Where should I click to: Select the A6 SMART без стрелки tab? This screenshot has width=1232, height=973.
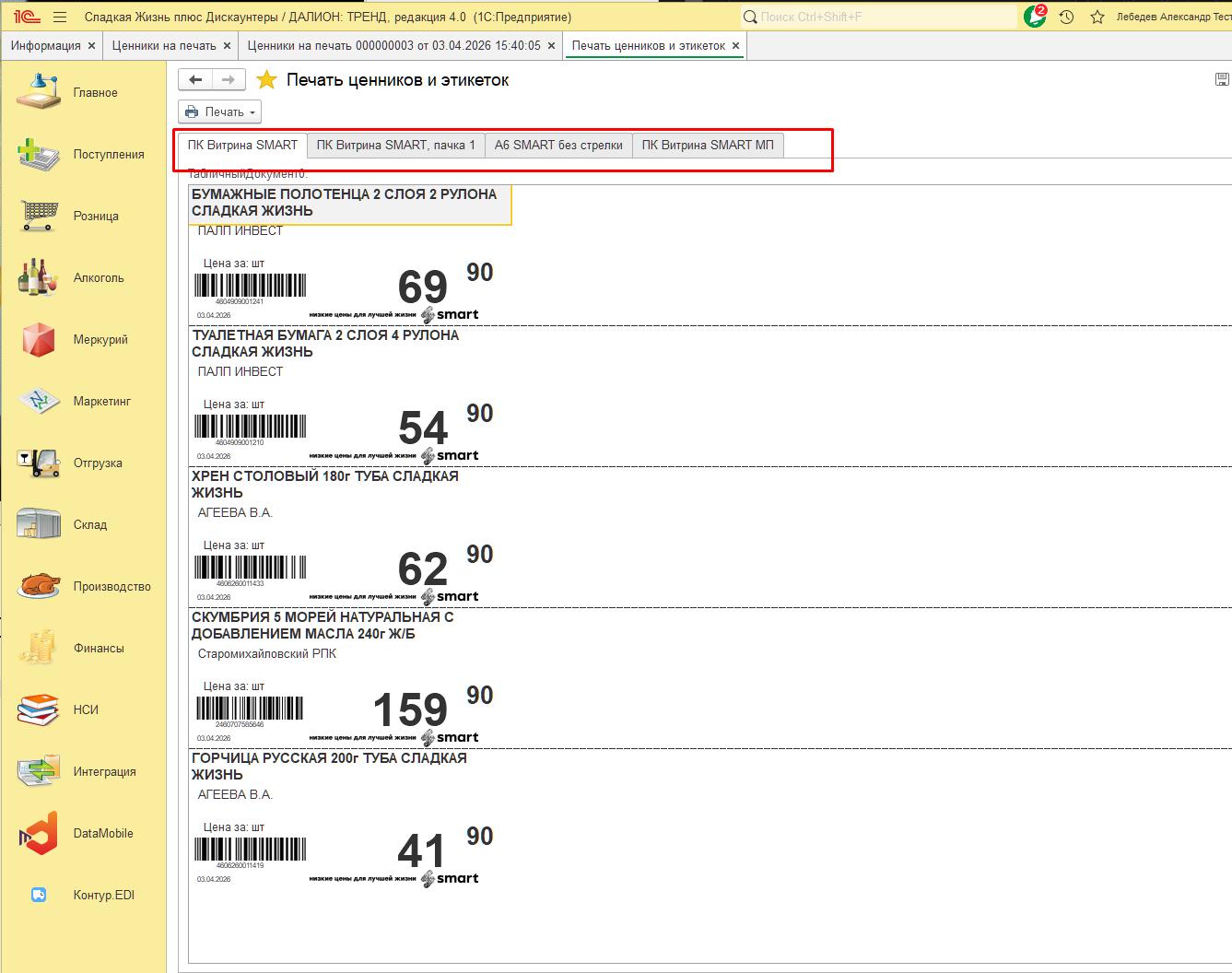coord(558,145)
